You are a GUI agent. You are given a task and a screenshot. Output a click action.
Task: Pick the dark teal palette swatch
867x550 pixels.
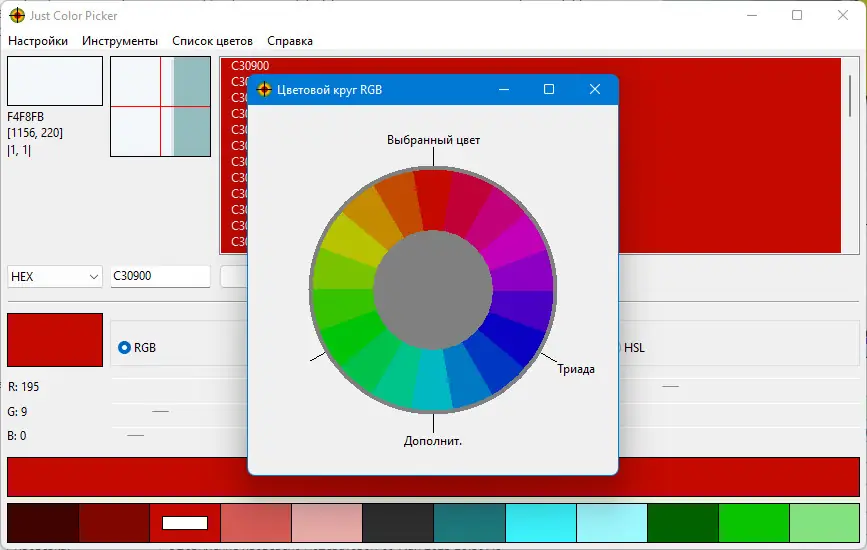pyautogui.click(x=469, y=522)
